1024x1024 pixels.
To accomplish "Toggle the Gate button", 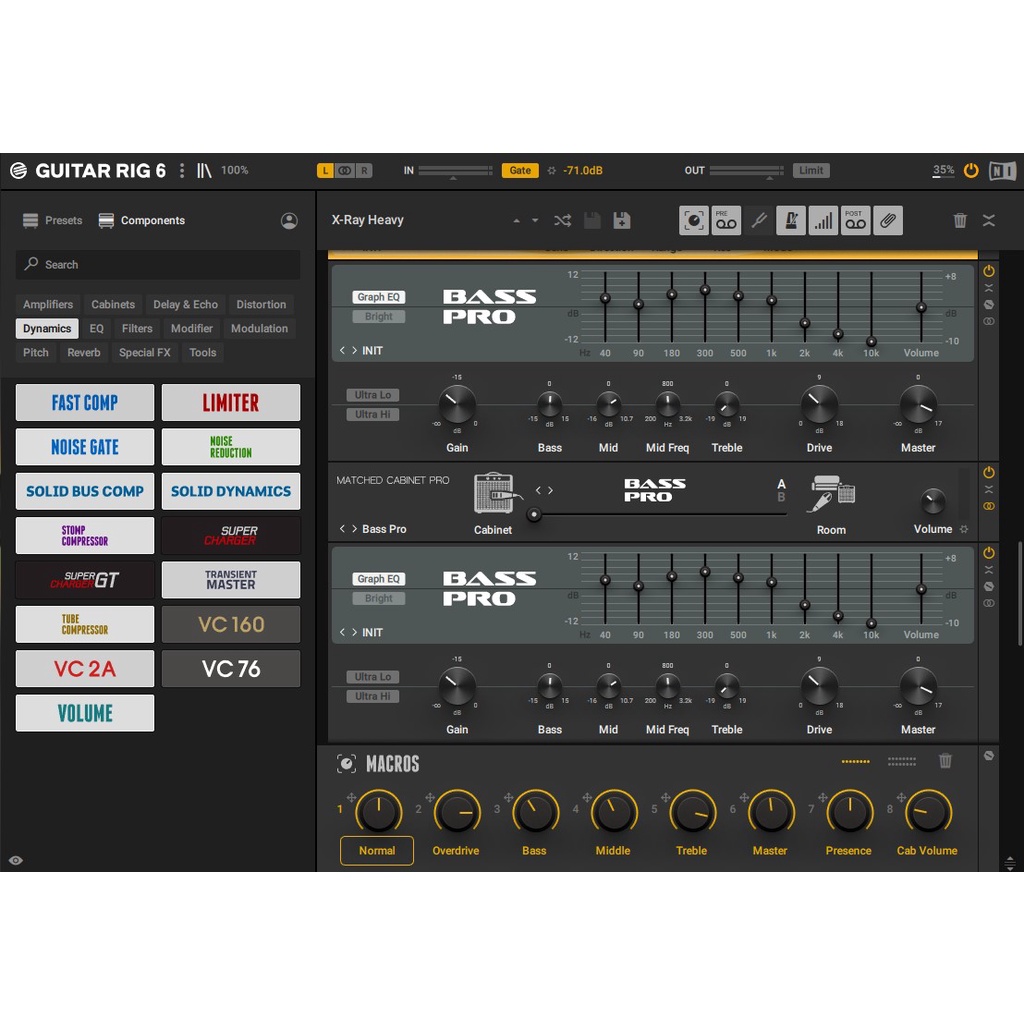I will (520, 170).
